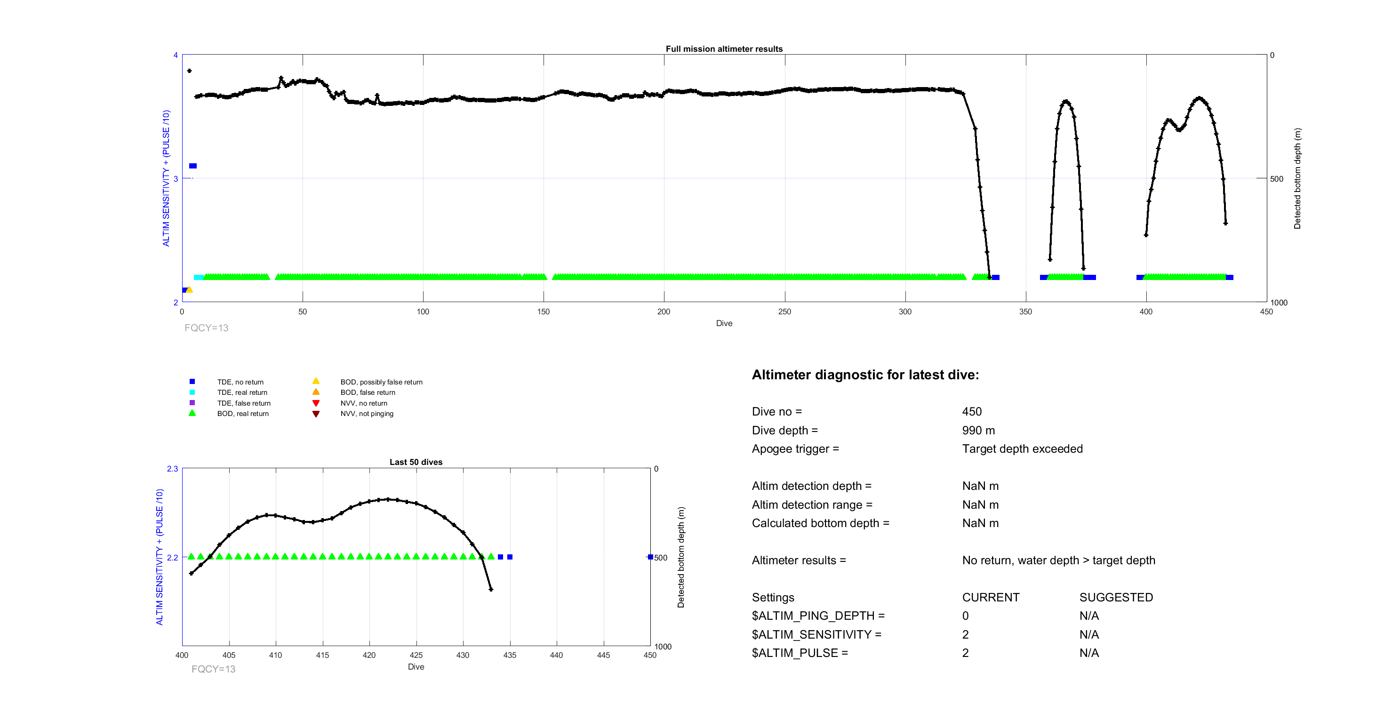Click the orange triangle legend icon for BOD, false return
1400x726 pixels.
click(x=316, y=392)
